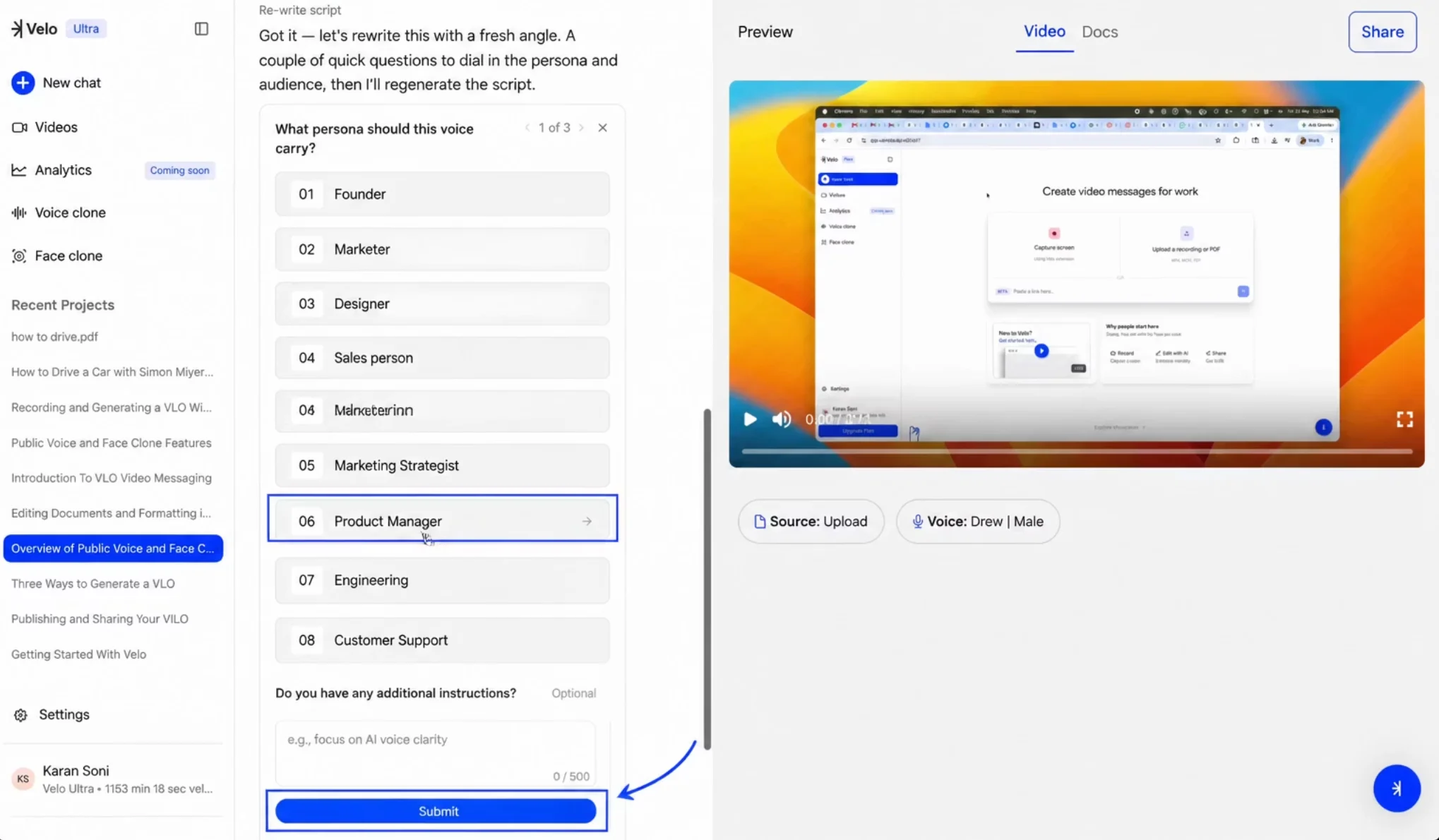Click the Voice clone waveform icon
The width and height of the screenshot is (1439, 840).
click(19, 212)
